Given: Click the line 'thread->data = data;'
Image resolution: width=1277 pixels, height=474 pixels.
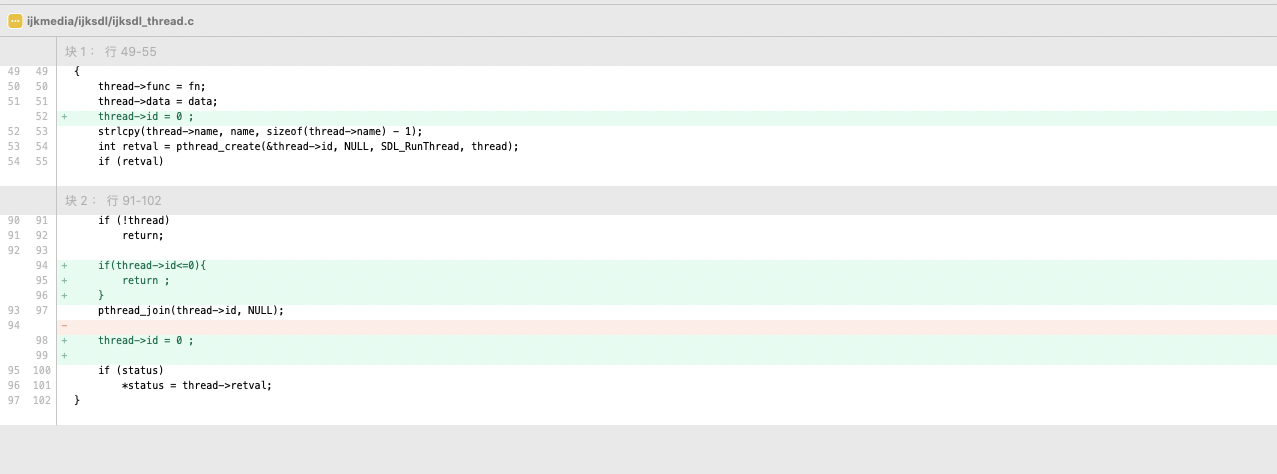Looking at the screenshot, I should (157, 101).
